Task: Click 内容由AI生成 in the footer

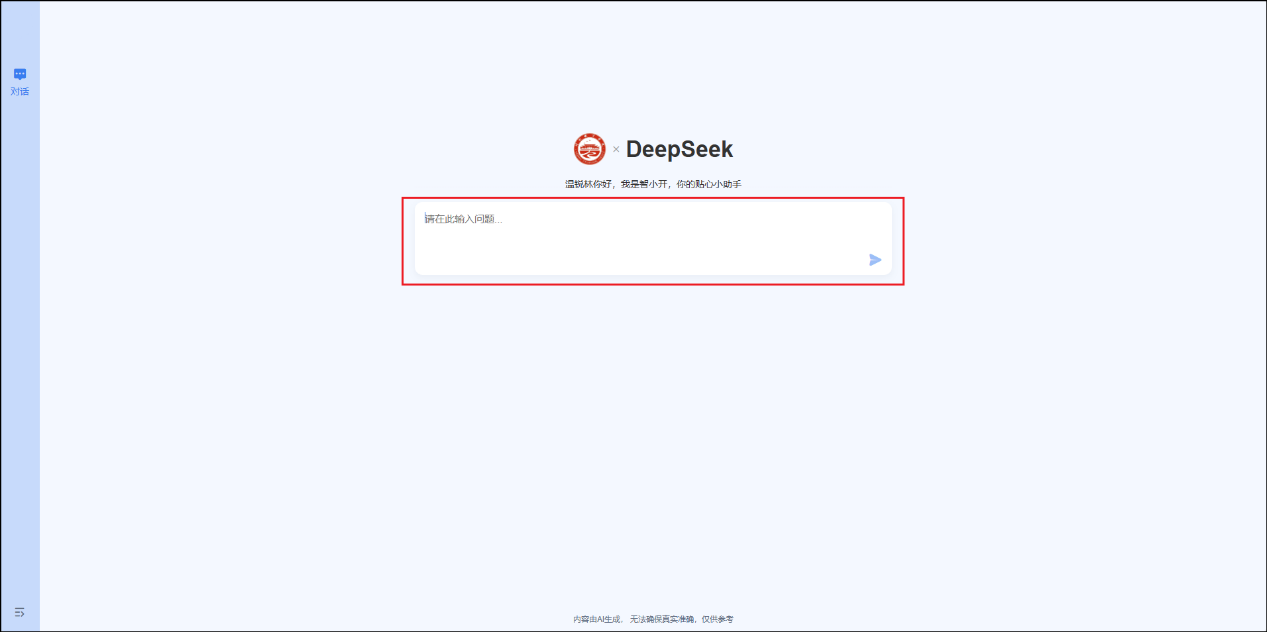Action: click(597, 620)
